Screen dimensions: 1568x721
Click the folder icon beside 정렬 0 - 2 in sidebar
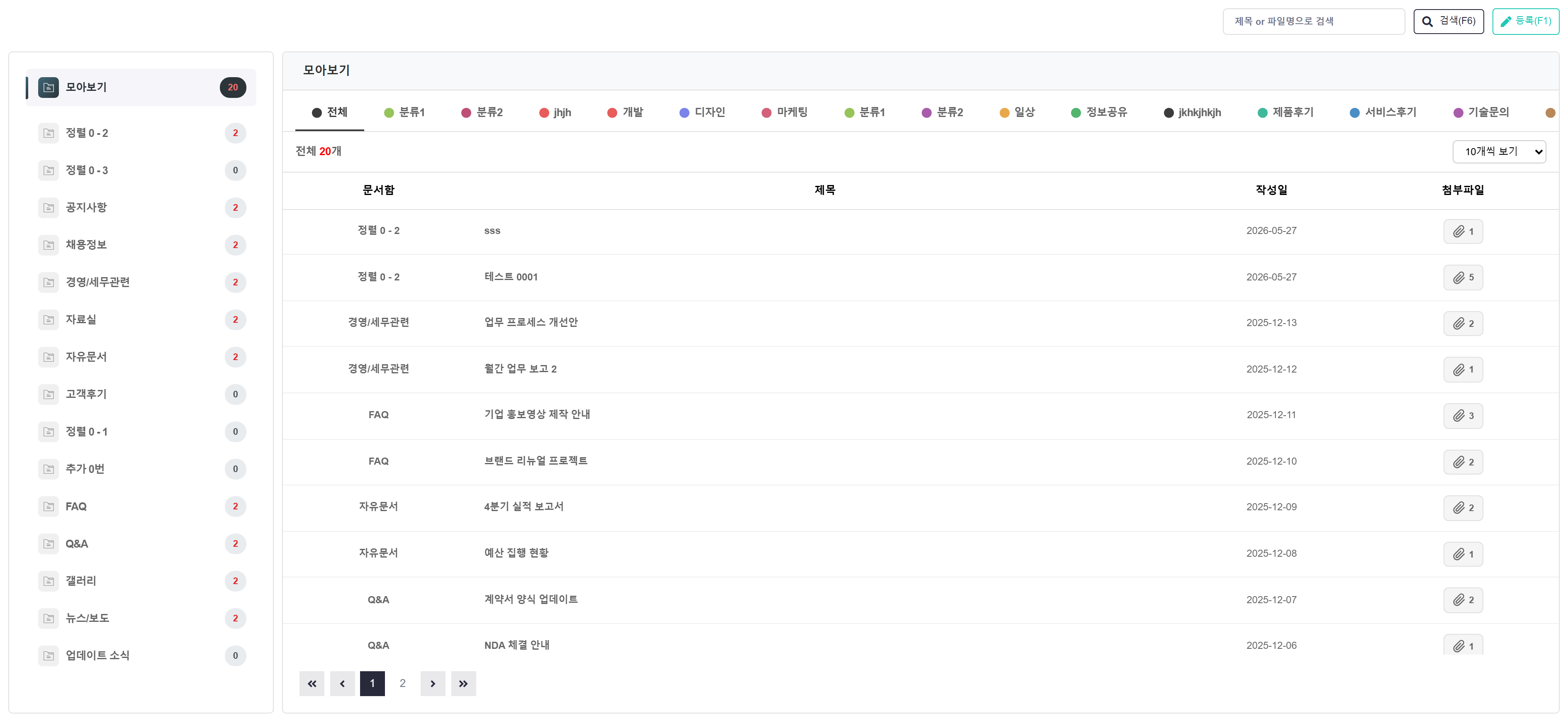click(x=49, y=133)
